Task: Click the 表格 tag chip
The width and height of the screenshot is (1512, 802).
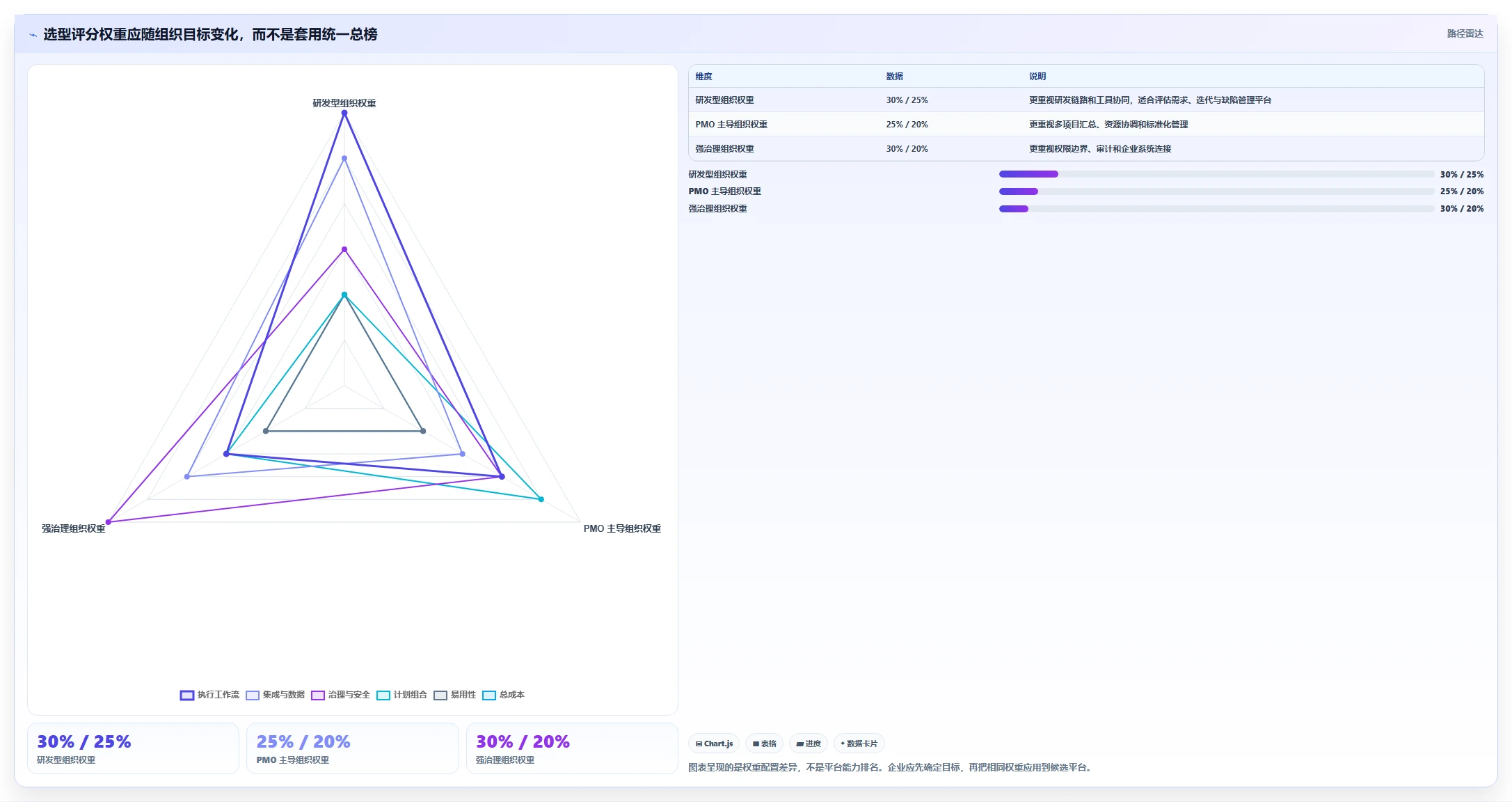Action: point(764,744)
